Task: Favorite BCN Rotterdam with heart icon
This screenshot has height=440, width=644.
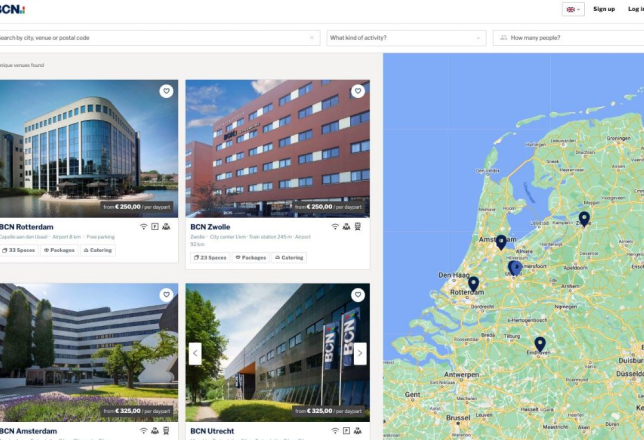Action: [x=166, y=91]
